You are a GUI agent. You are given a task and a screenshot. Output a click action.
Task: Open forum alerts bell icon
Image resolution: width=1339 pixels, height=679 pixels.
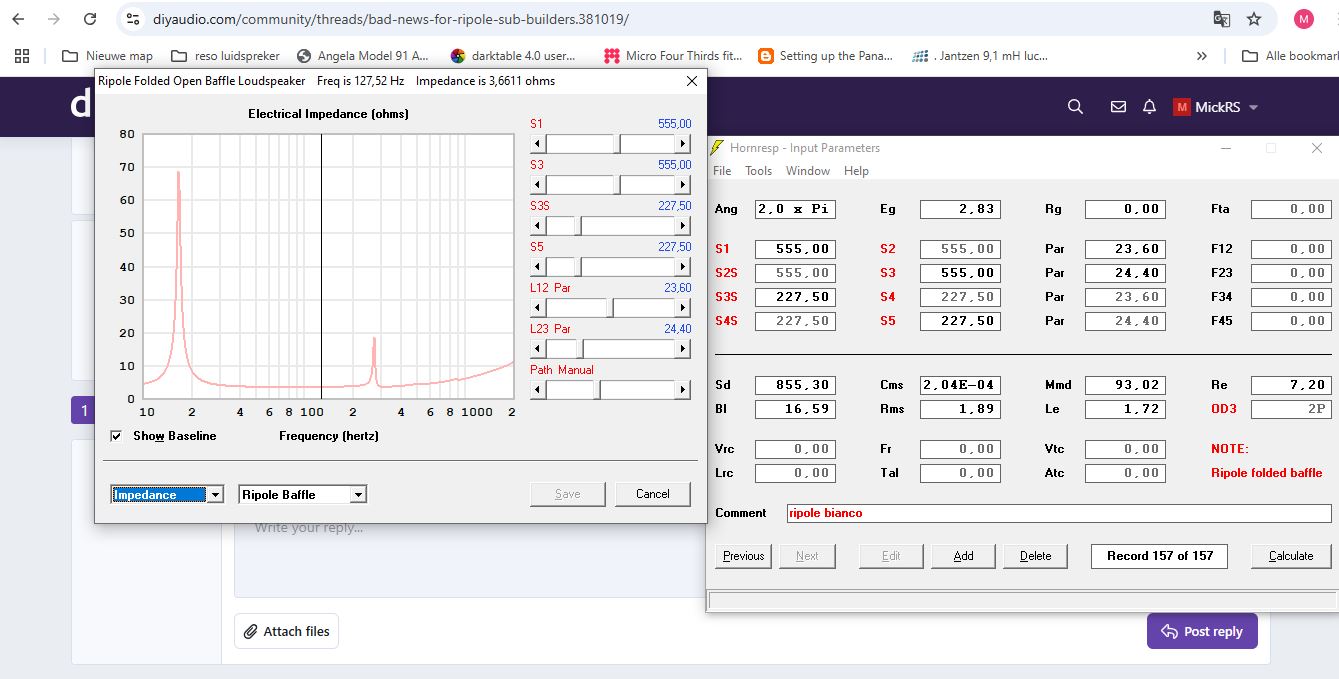[1150, 107]
